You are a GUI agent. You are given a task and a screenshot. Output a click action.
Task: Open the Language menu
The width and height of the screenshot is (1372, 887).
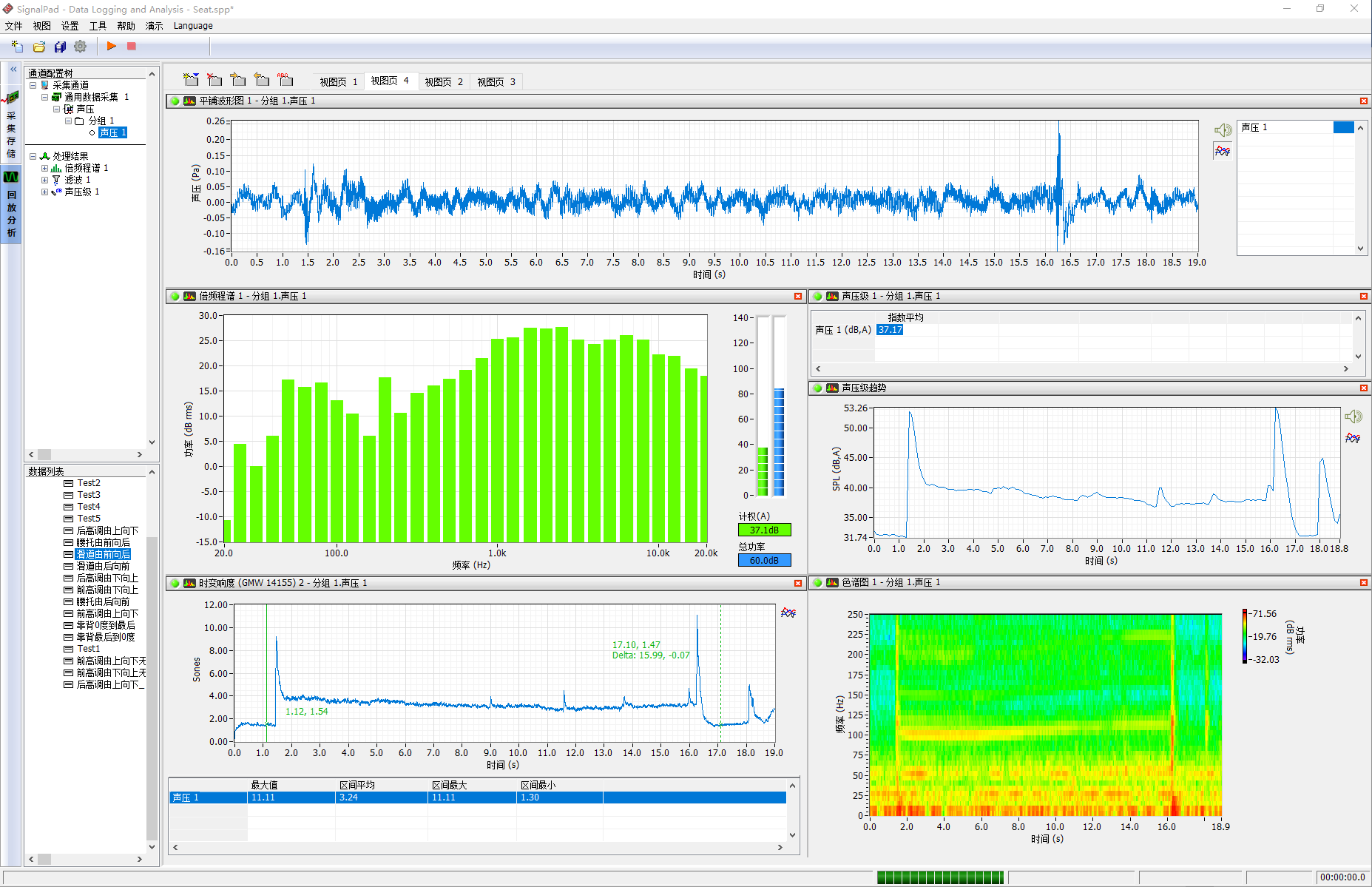click(193, 26)
